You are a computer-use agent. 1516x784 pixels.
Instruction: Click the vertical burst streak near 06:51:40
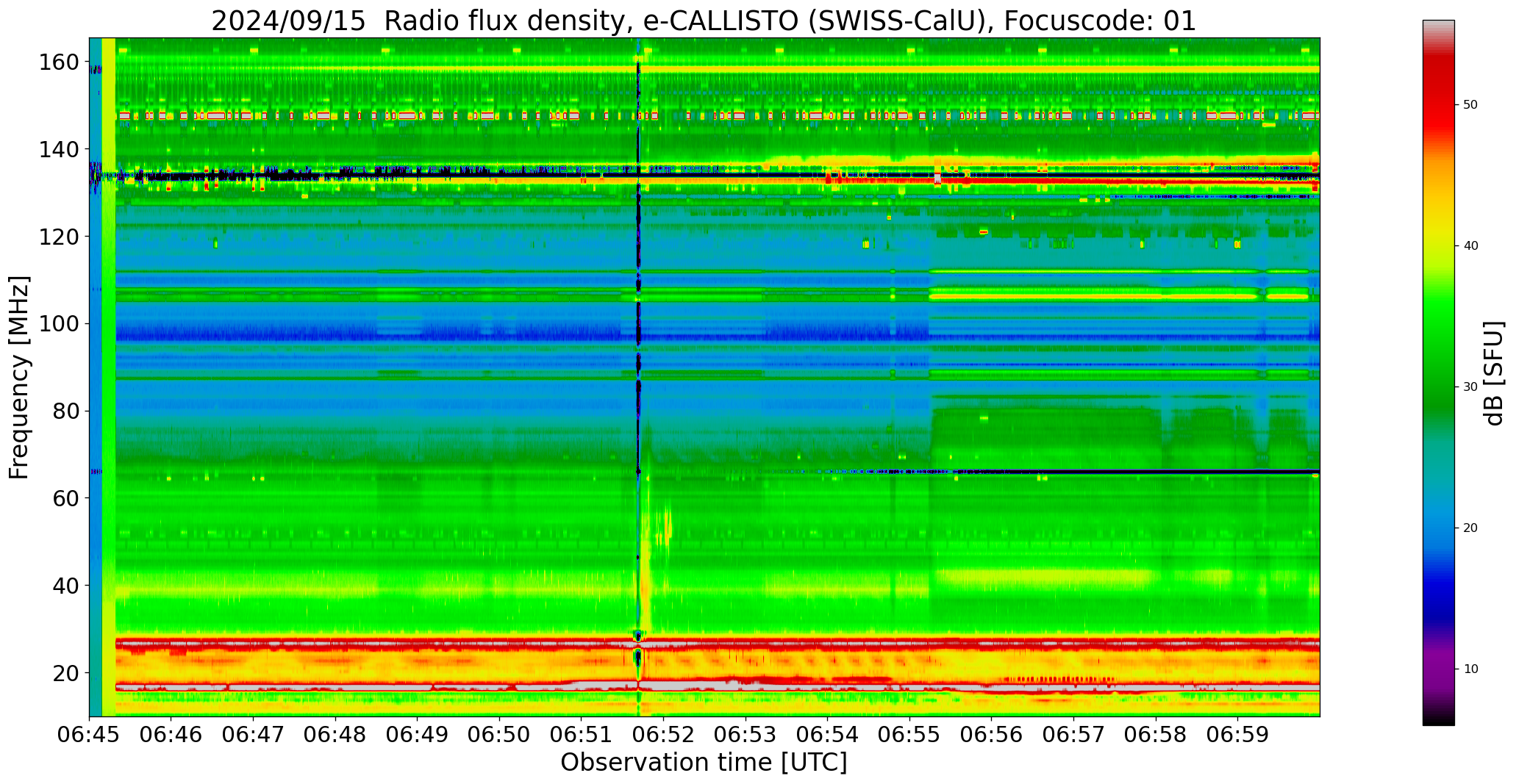pos(638,377)
